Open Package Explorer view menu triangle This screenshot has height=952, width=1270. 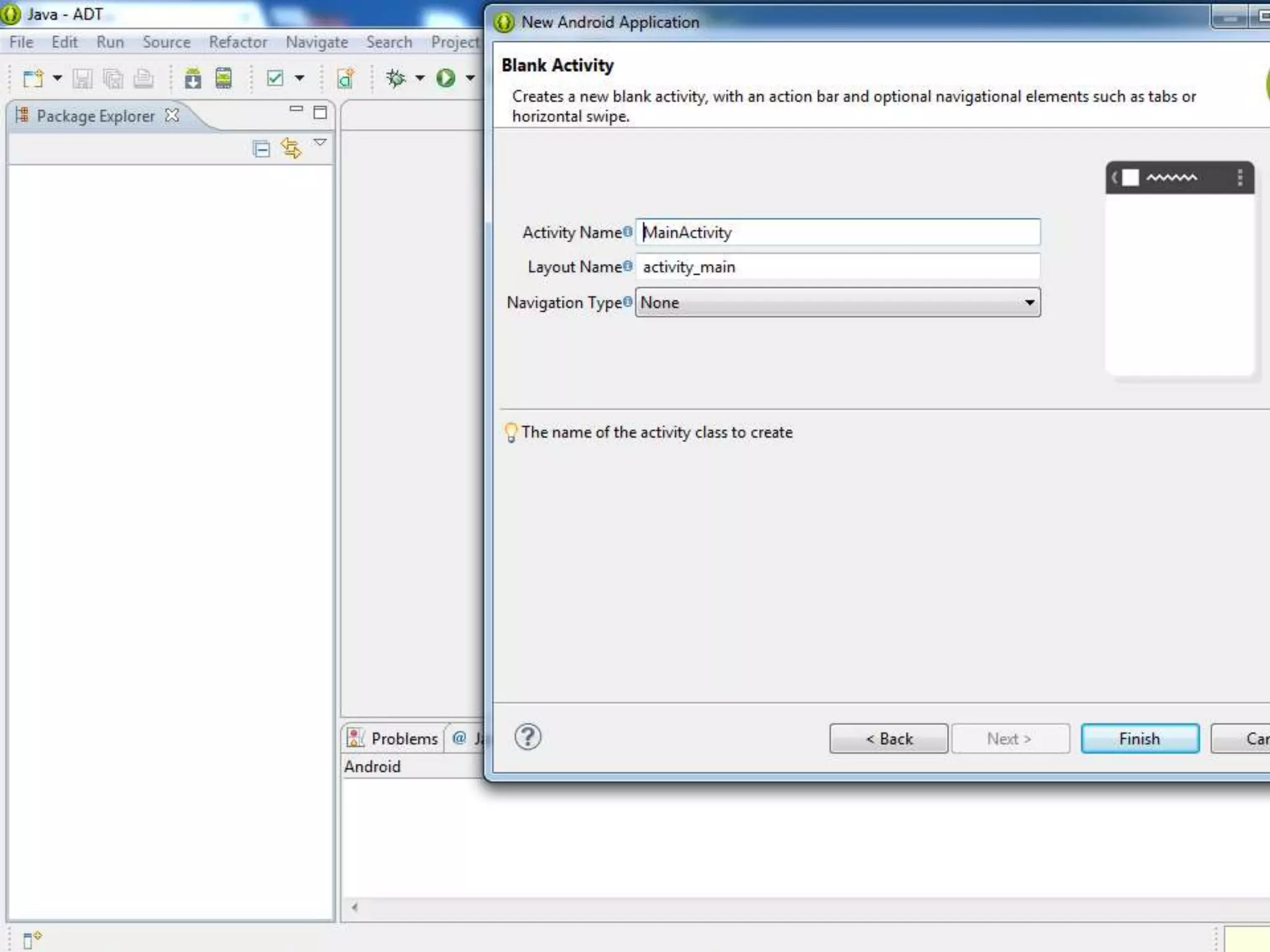click(x=320, y=143)
